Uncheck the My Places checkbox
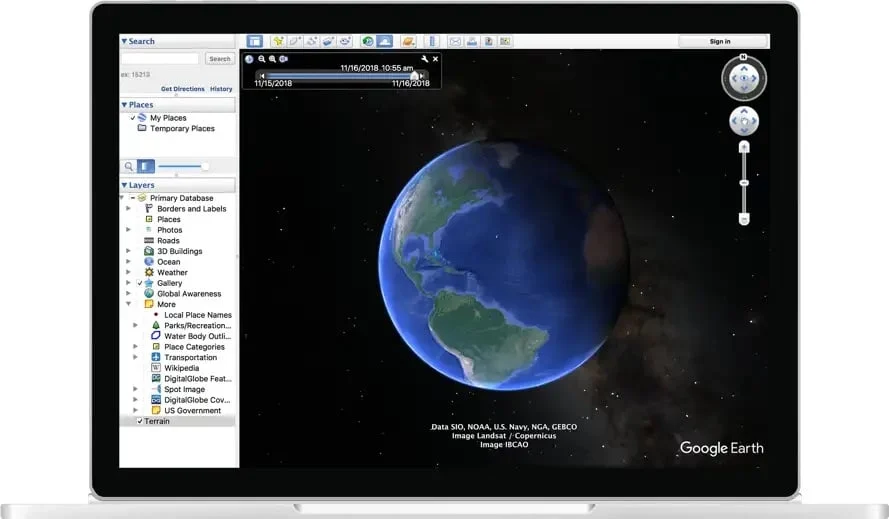 [133, 118]
